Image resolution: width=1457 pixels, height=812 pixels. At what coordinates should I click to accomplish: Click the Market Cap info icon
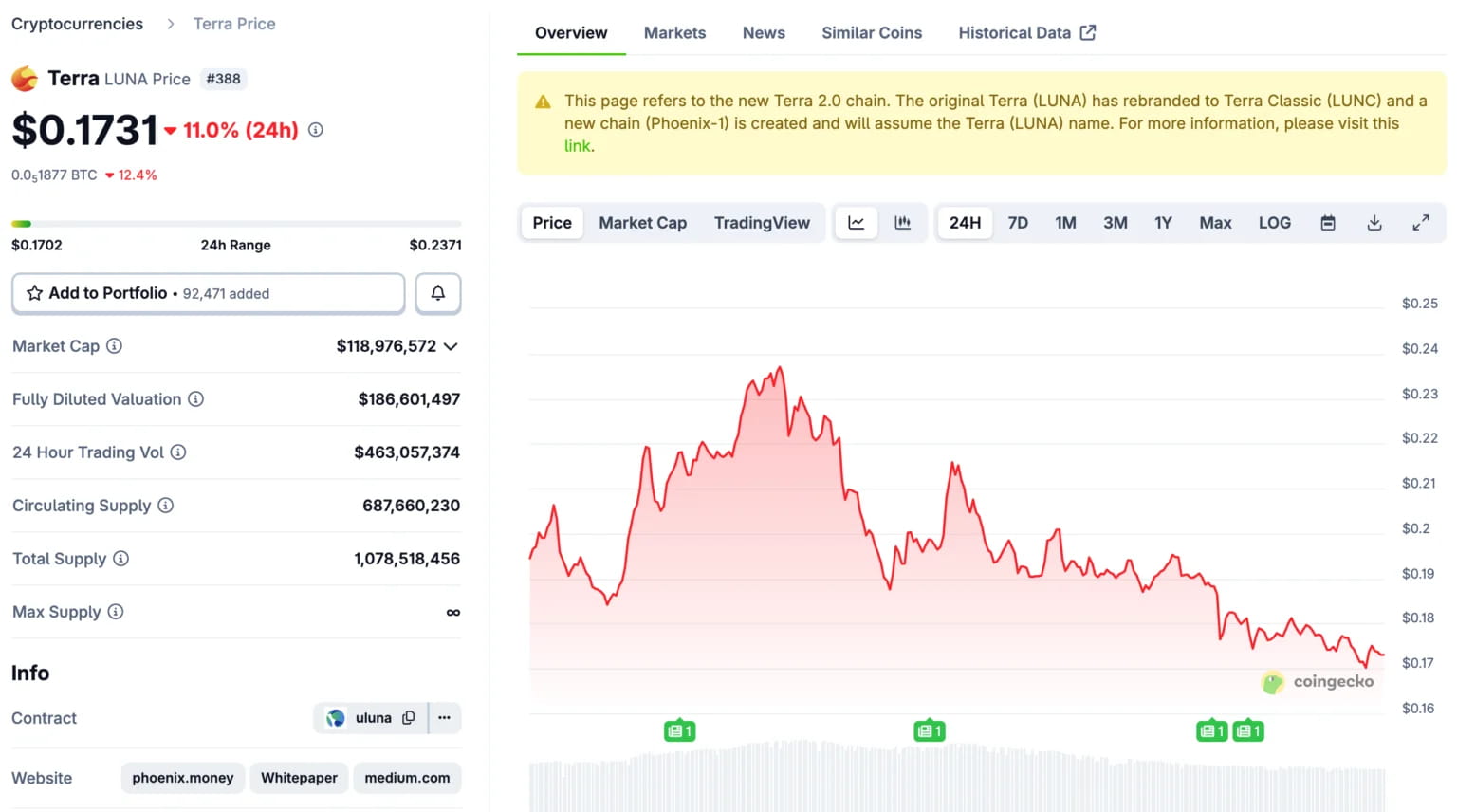point(114,346)
